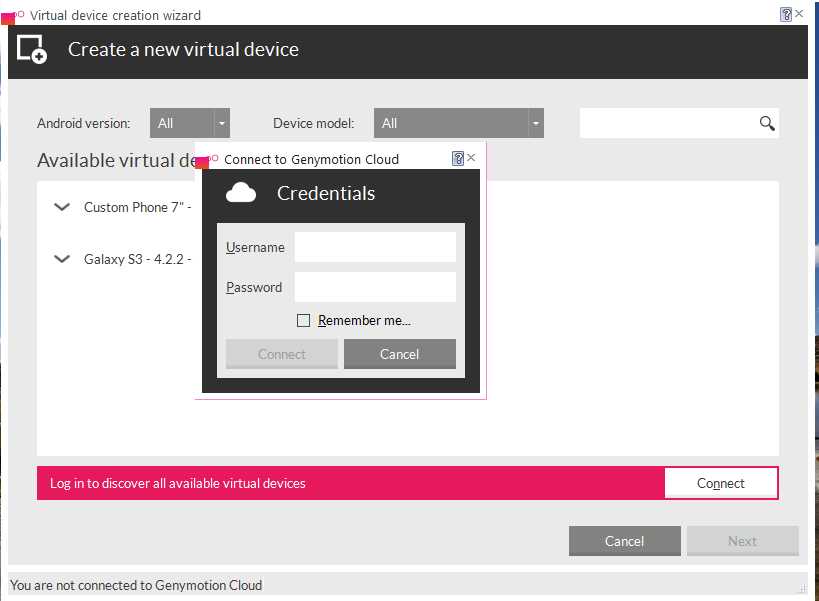This screenshot has height=601, width=819.
Task: Close the Connect to Genymotion Cloud dialog
Action: [471, 157]
